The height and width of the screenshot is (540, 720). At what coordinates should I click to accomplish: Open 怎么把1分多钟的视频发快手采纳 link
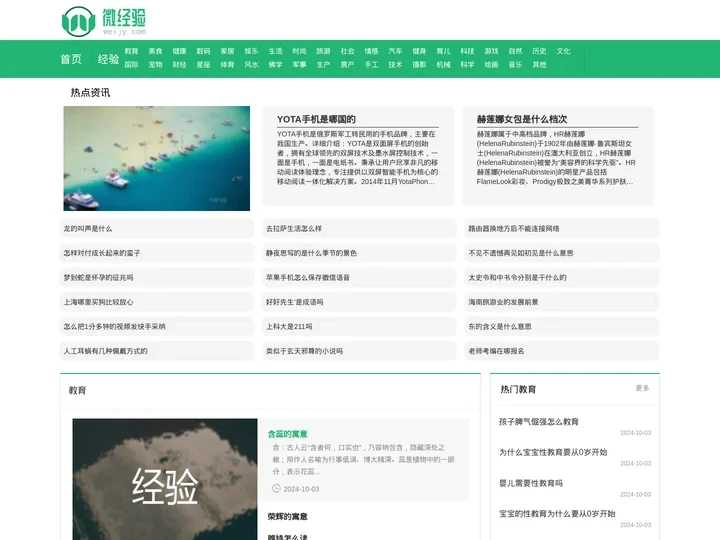click(x=114, y=326)
